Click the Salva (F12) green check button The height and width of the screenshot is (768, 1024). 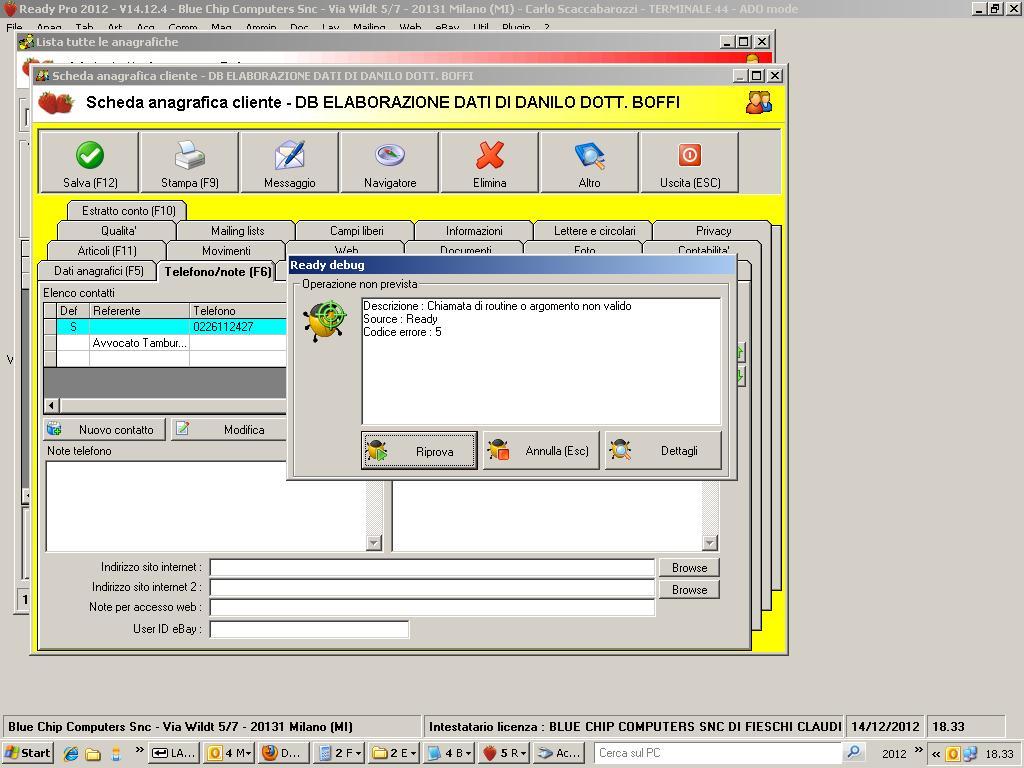click(89, 162)
